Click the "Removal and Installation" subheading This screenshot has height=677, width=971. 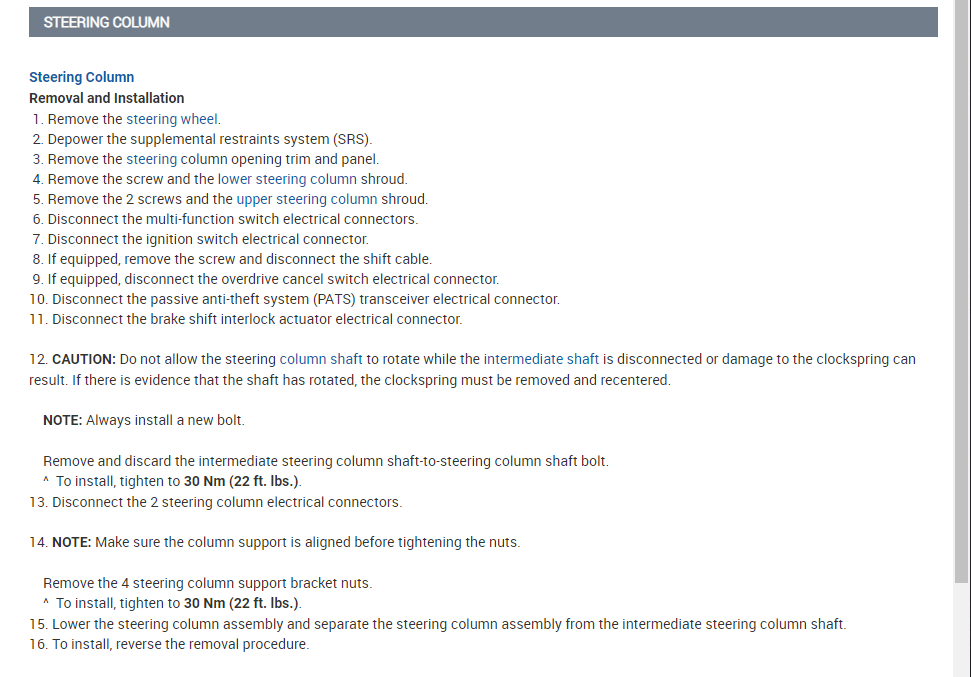coord(107,98)
